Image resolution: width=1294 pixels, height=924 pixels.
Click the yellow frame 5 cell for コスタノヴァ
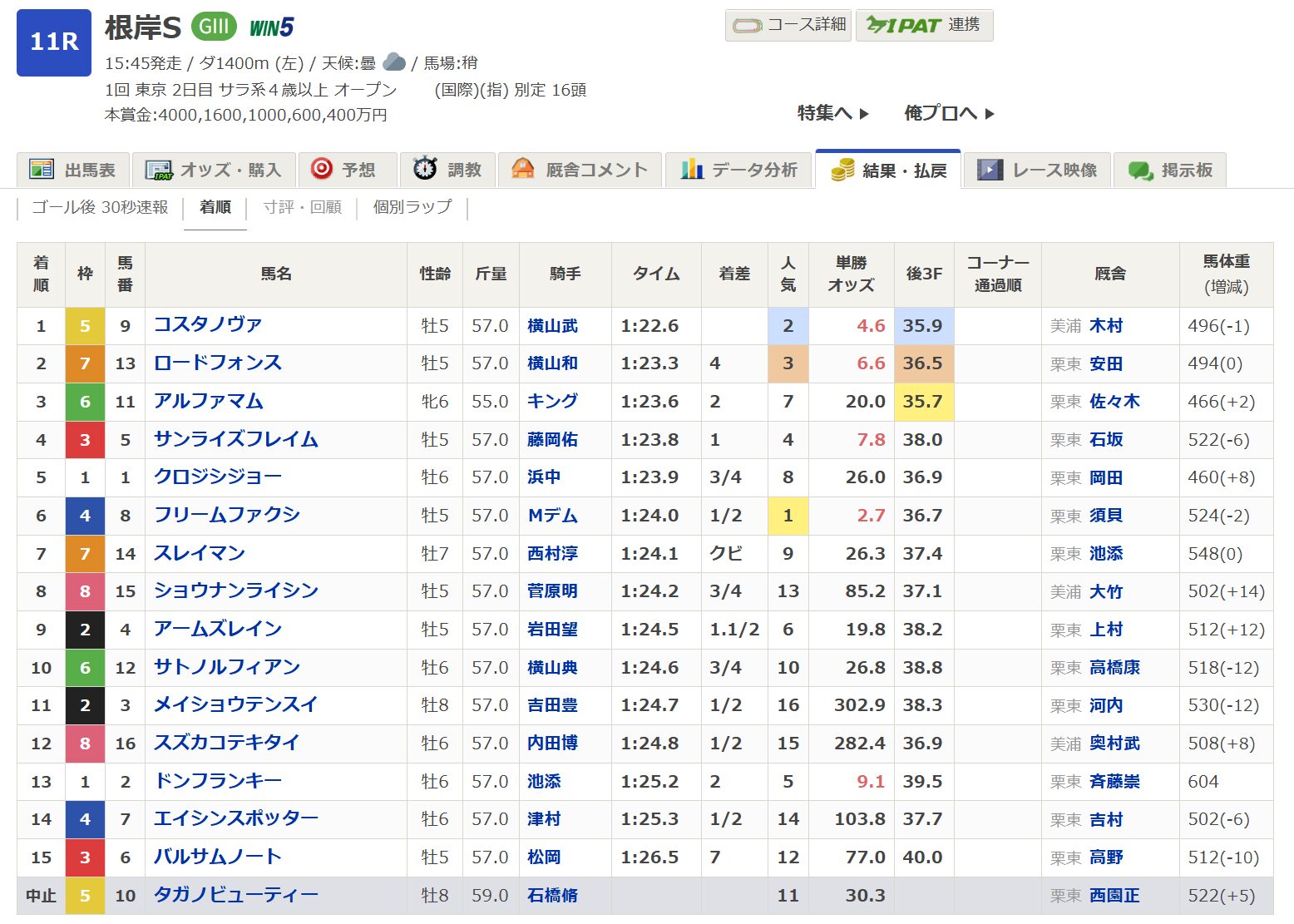pyautogui.click(x=85, y=326)
